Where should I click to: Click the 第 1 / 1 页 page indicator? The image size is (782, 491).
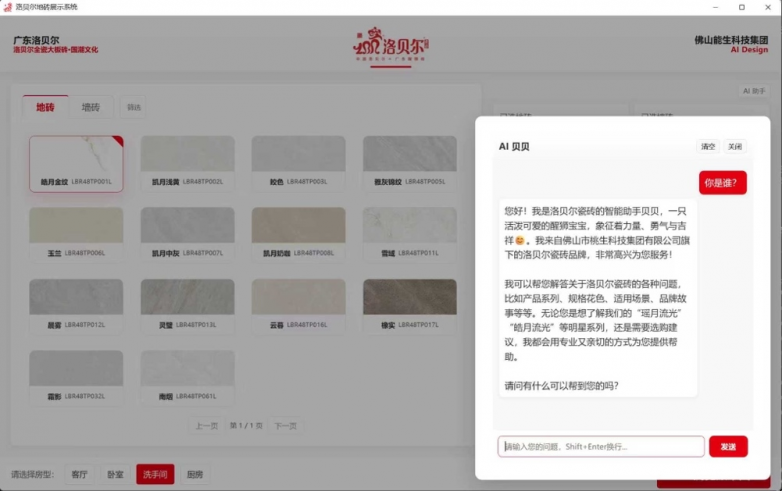[246, 426]
